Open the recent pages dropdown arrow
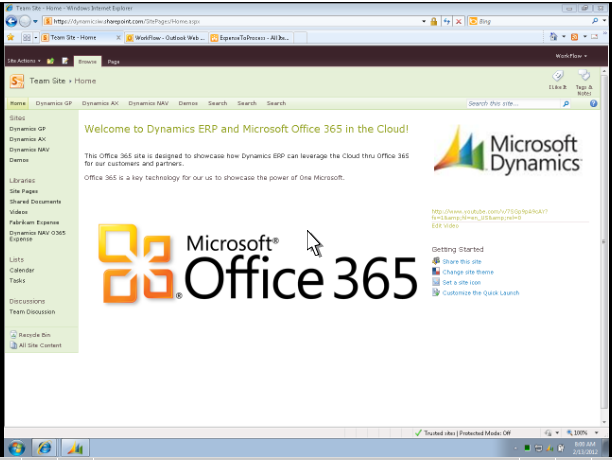The image size is (612, 460). [35, 21]
